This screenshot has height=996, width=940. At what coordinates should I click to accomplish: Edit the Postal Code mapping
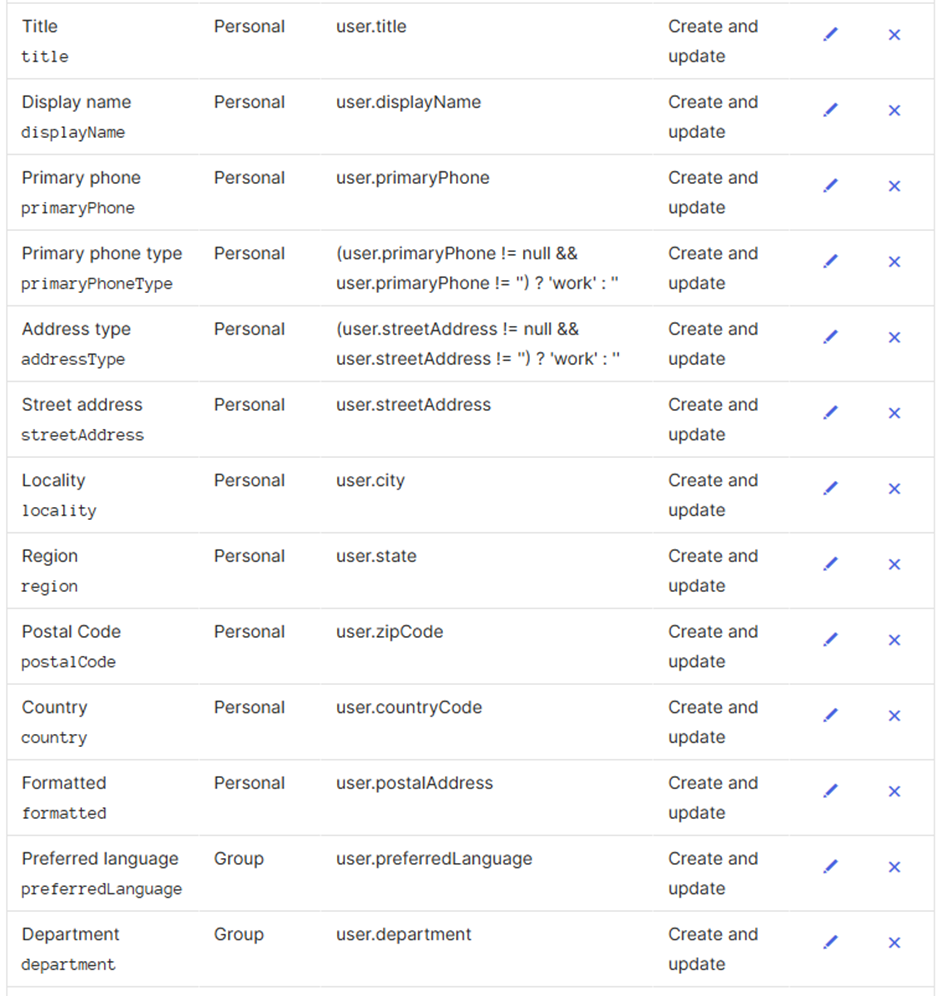tap(830, 639)
